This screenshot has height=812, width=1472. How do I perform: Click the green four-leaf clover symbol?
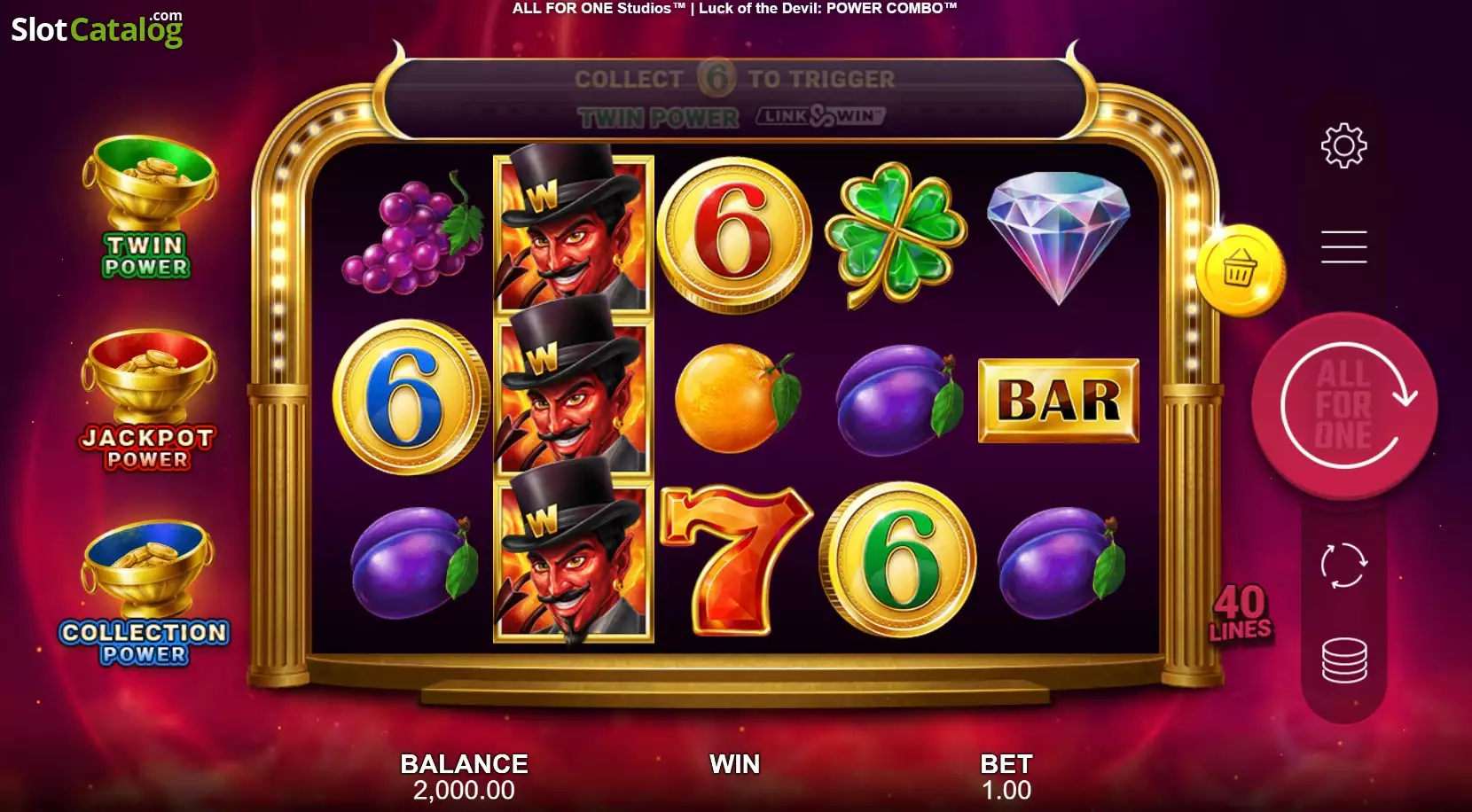click(896, 233)
